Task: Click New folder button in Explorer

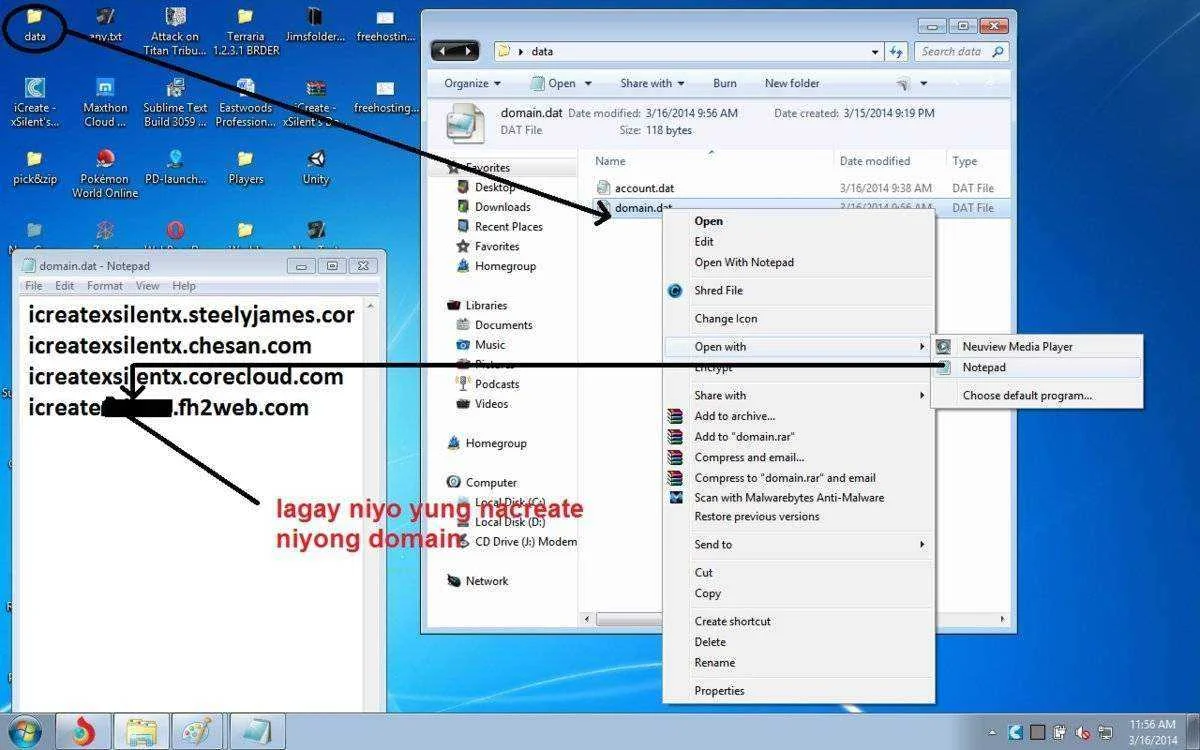Action: point(792,83)
